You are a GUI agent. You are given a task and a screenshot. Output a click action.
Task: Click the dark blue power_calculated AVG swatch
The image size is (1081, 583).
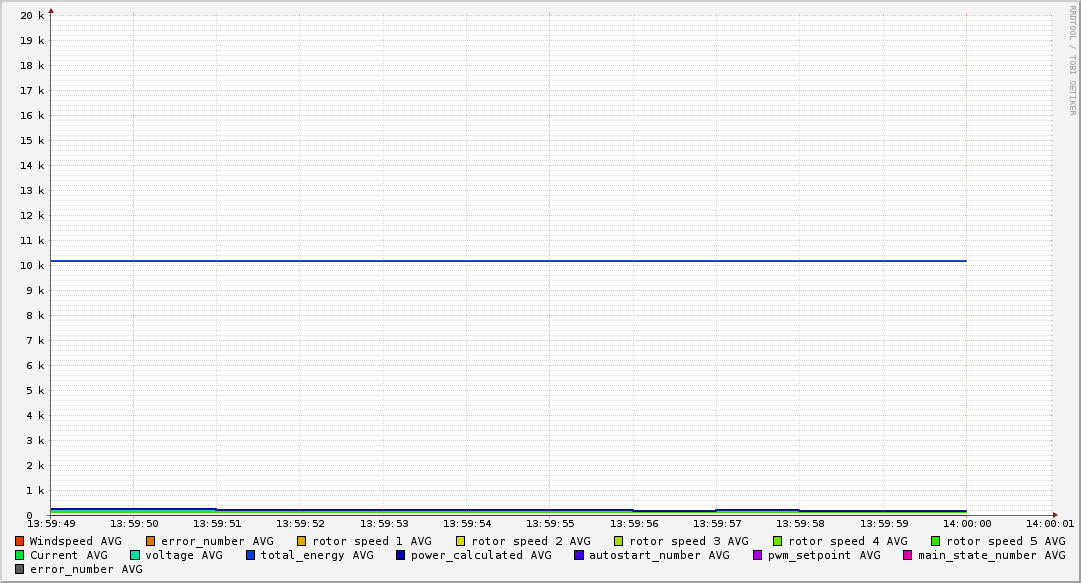coord(401,555)
